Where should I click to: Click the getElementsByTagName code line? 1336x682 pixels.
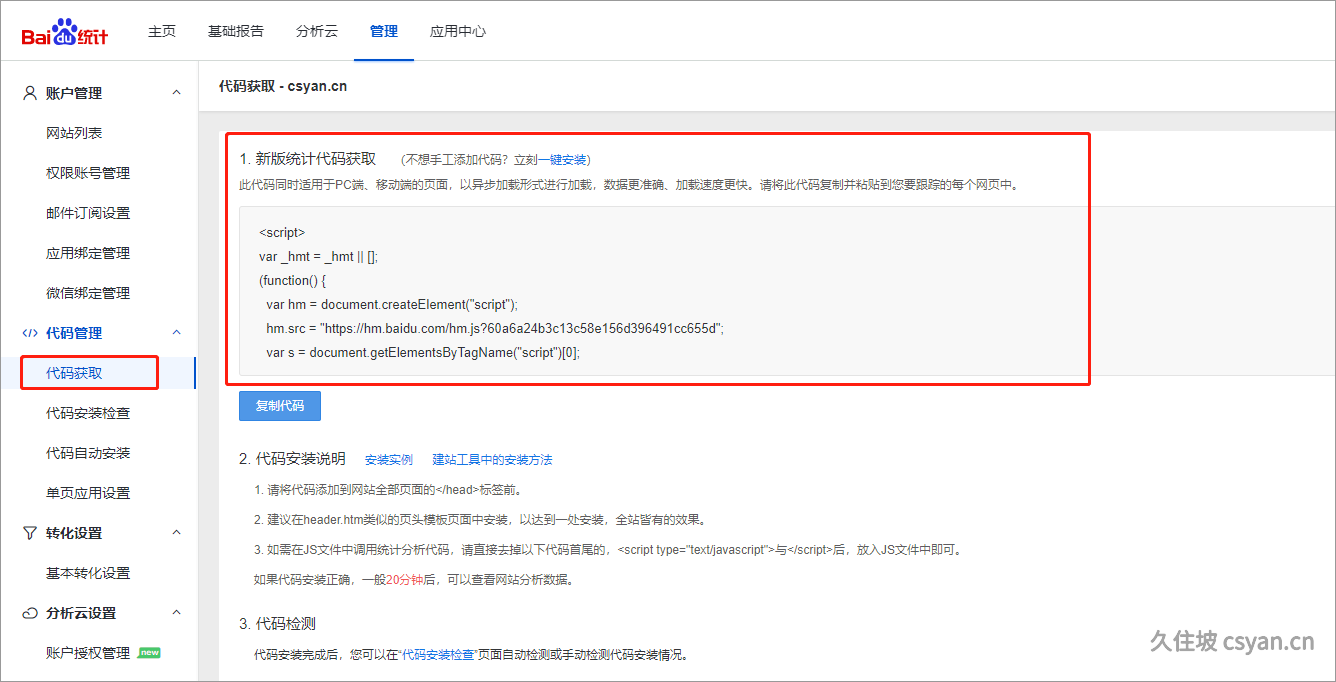tap(423, 352)
